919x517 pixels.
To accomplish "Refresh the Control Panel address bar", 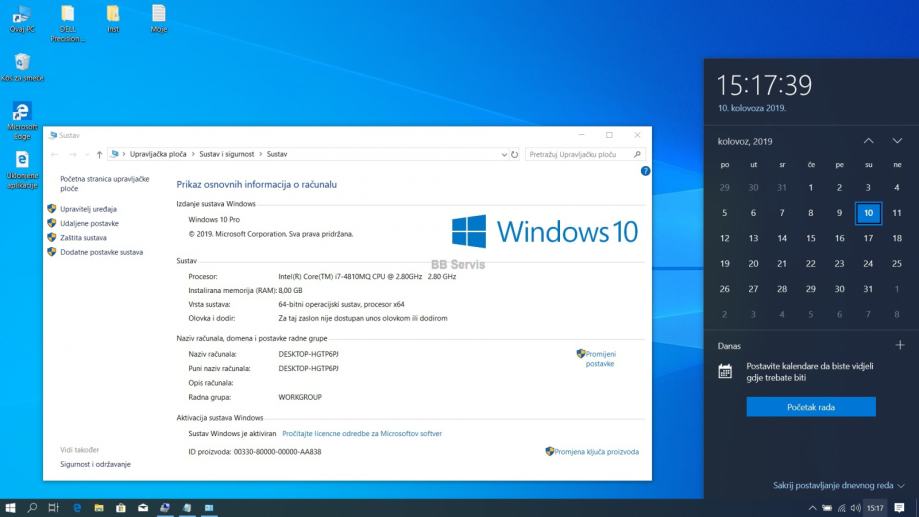I will point(515,154).
